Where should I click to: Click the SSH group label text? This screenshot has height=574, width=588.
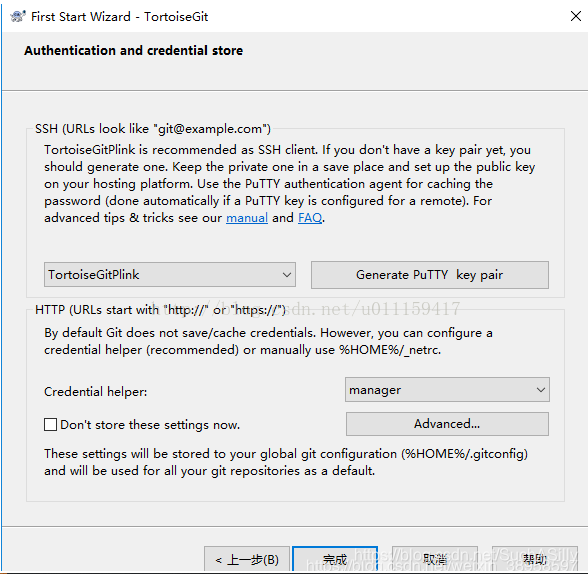coord(153,129)
